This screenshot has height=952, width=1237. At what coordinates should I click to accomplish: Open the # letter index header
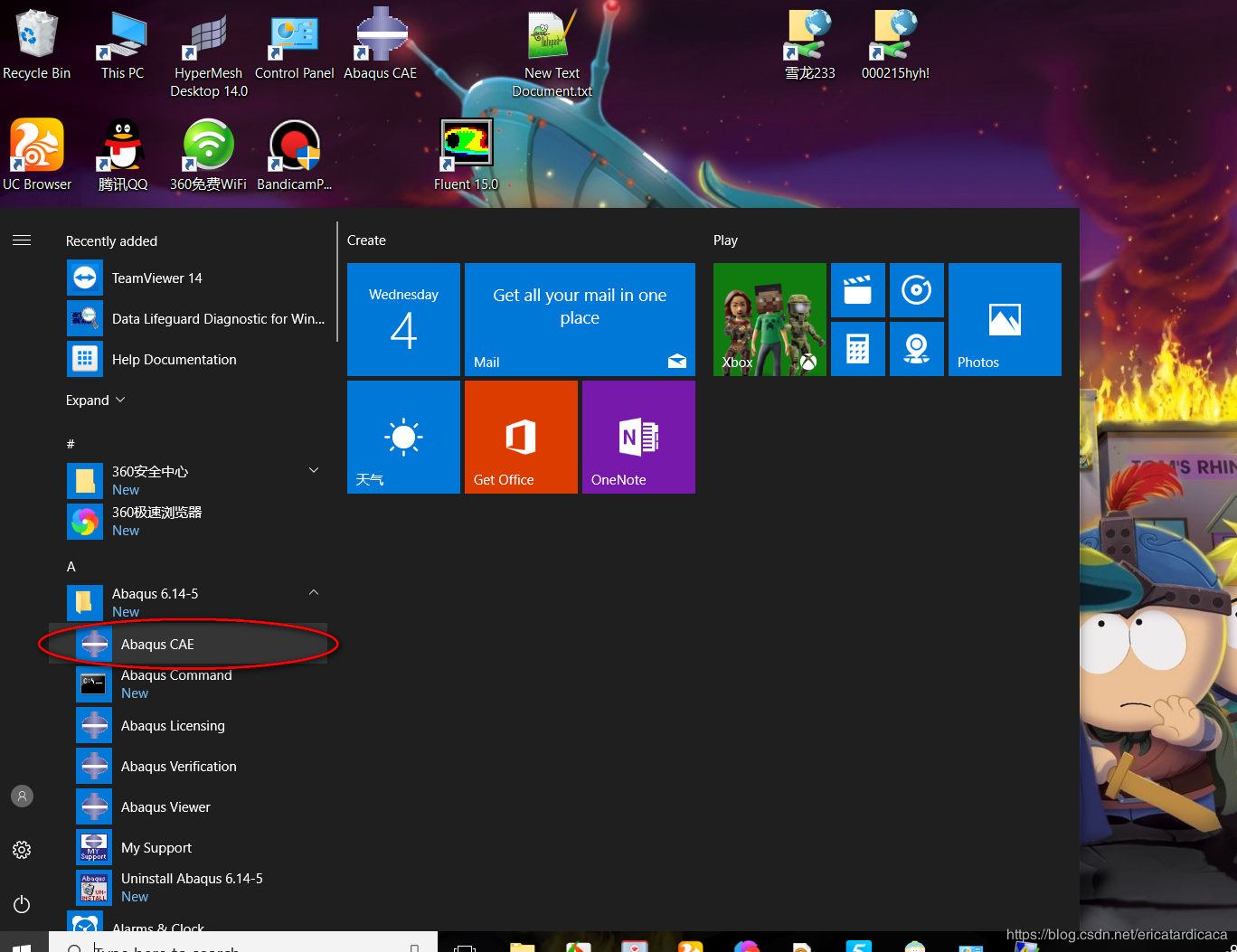71,444
